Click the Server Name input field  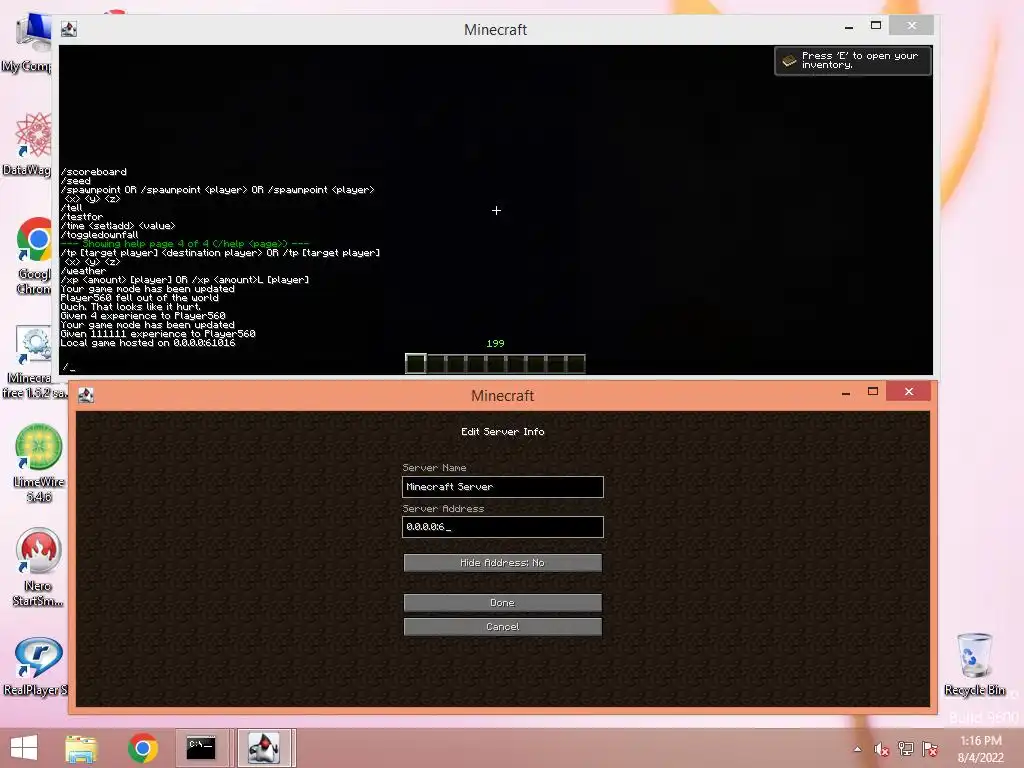[502, 487]
